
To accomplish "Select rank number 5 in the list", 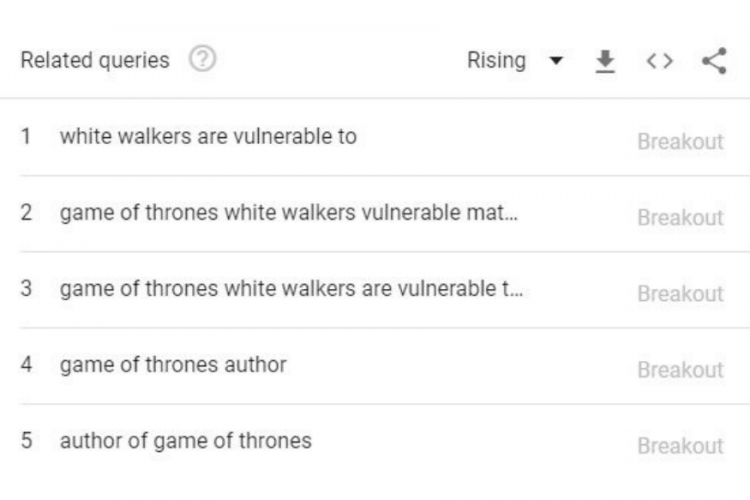I will click(x=26, y=441).
